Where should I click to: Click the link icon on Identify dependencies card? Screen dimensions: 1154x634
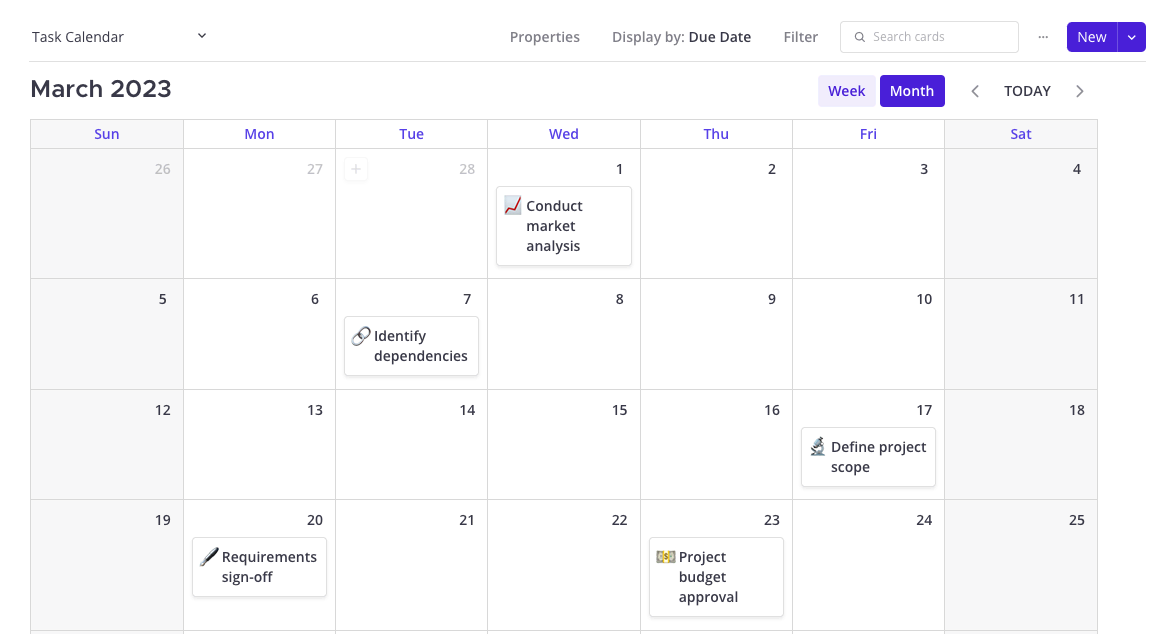(361, 336)
